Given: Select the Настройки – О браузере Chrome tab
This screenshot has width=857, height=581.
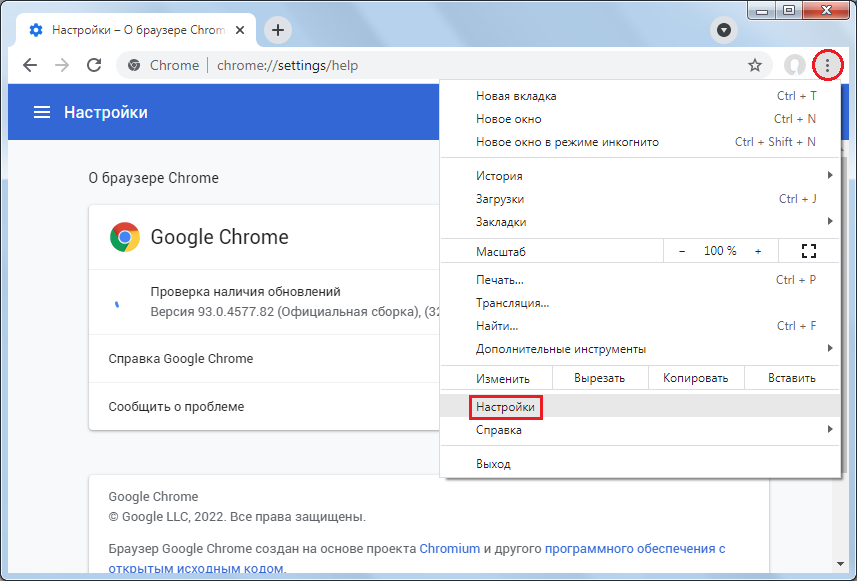Looking at the screenshot, I should coord(136,30).
